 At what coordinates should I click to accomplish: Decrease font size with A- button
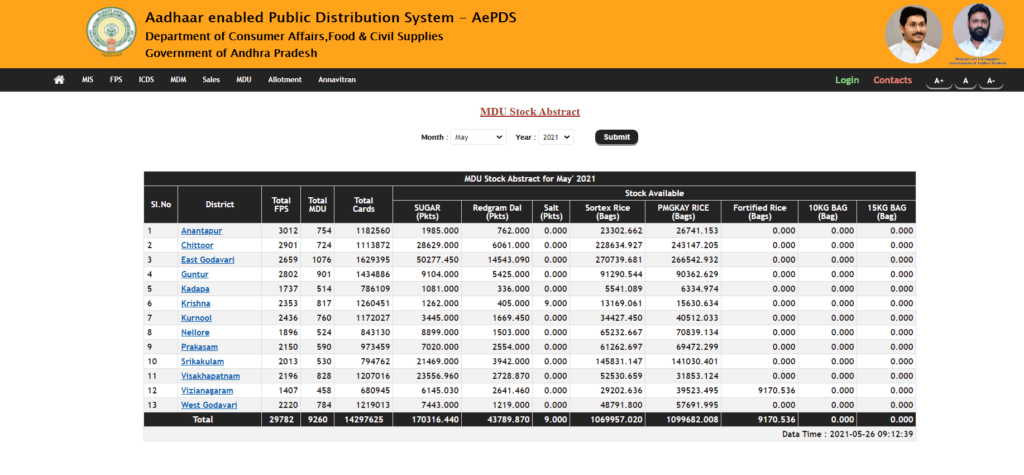pos(991,81)
